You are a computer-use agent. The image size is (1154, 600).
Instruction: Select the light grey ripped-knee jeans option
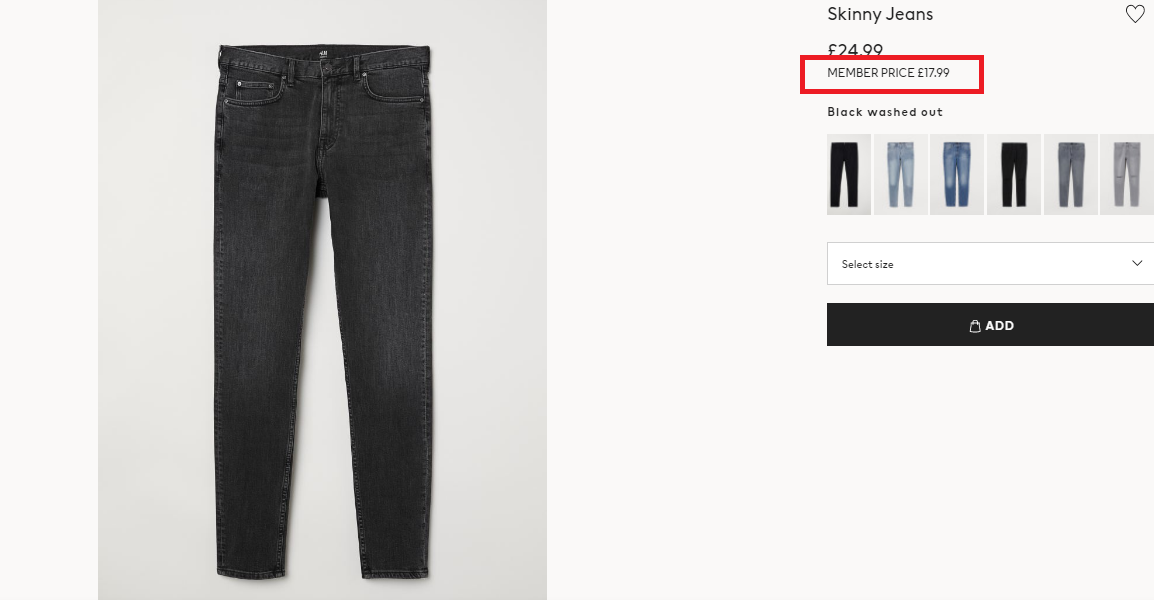1127,174
